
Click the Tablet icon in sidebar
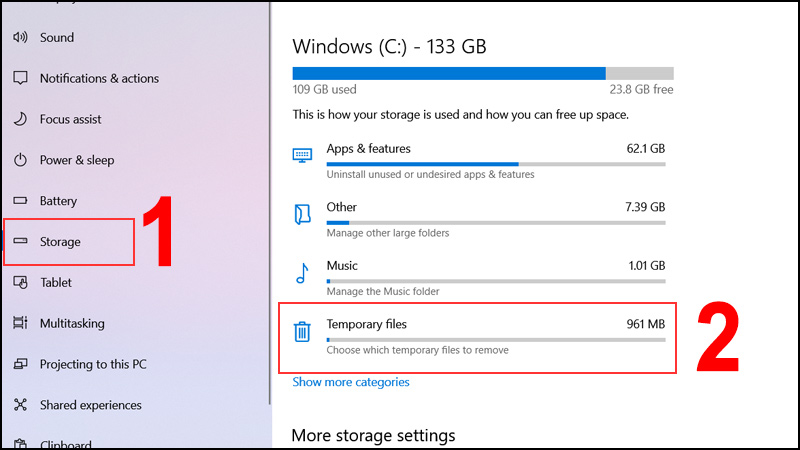19,283
